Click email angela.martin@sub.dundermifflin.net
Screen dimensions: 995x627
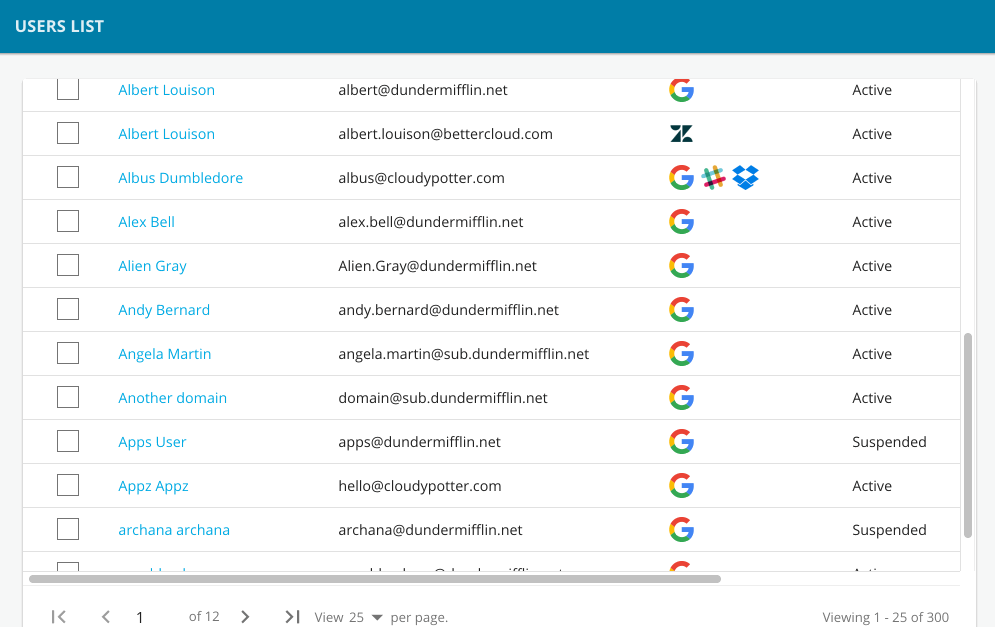[463, 353]
